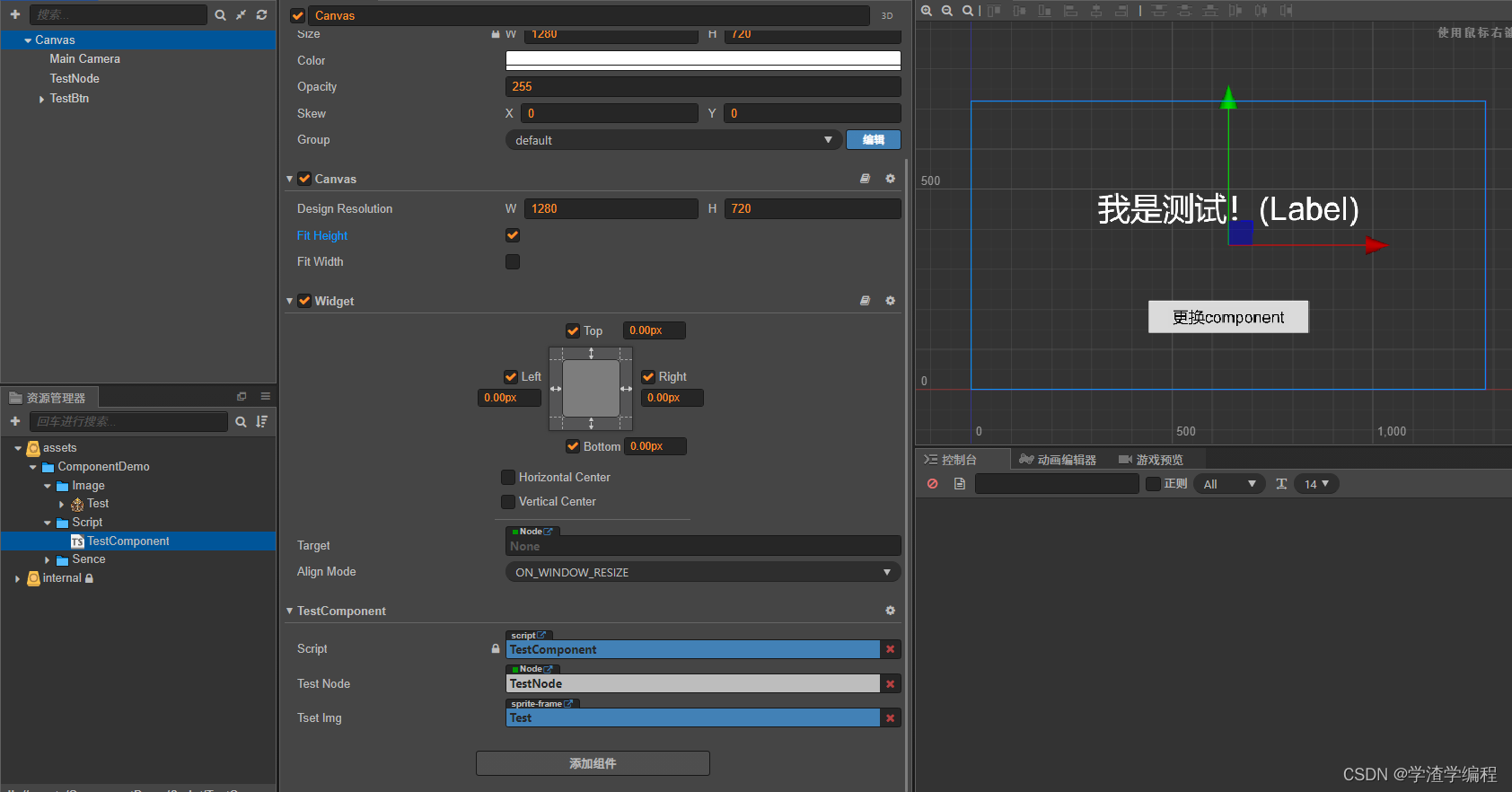Distribute nodes by right edges
This screenshot has height=792, width=1512.
[1287, 11]
